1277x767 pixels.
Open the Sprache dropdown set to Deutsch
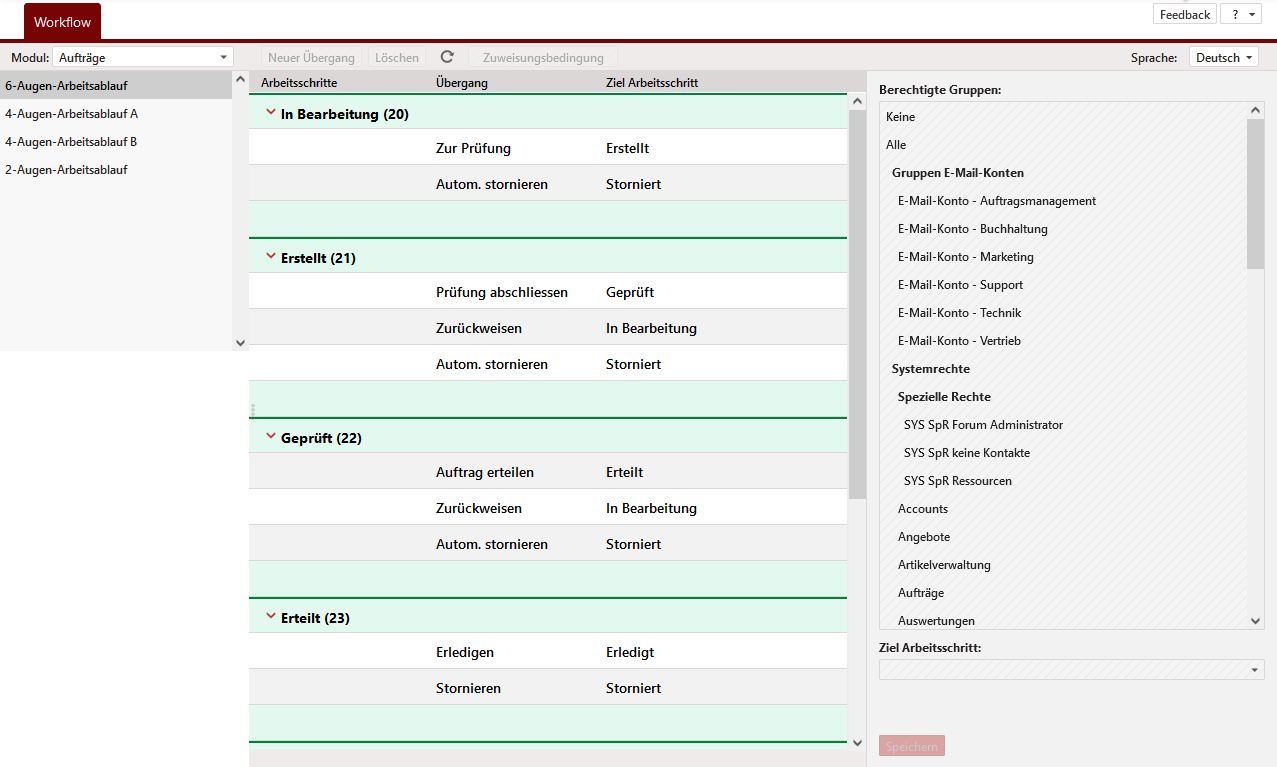coord(1224,58)
